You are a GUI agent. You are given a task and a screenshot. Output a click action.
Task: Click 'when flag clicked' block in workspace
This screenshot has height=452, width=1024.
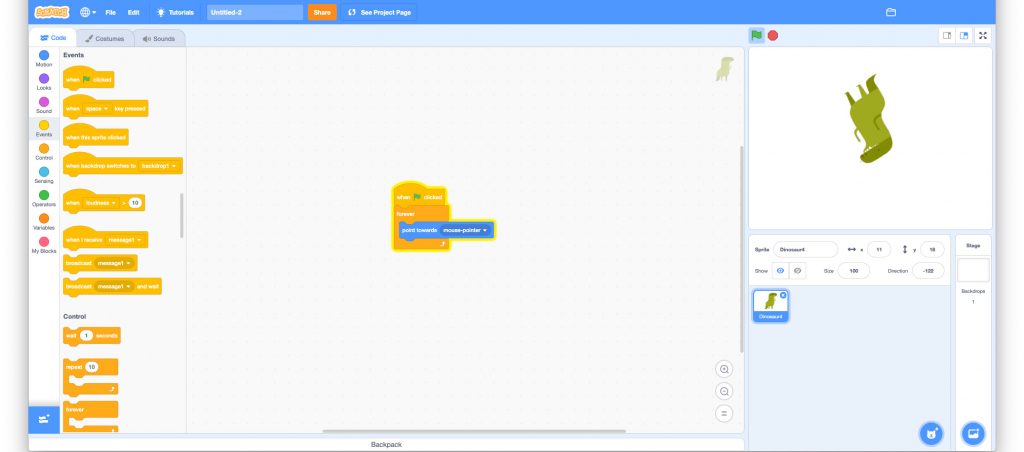(x=419, y=196)
